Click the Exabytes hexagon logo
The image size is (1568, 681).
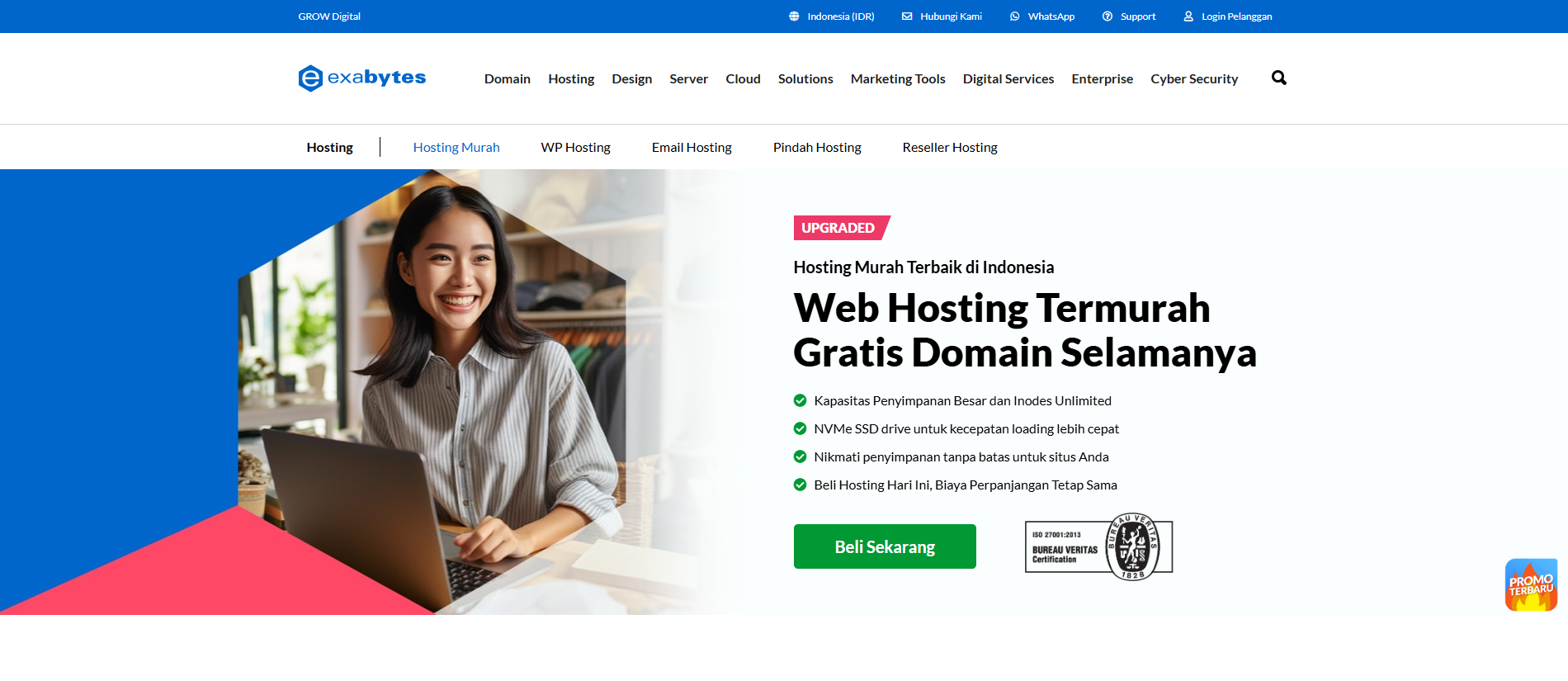(310, 78)
